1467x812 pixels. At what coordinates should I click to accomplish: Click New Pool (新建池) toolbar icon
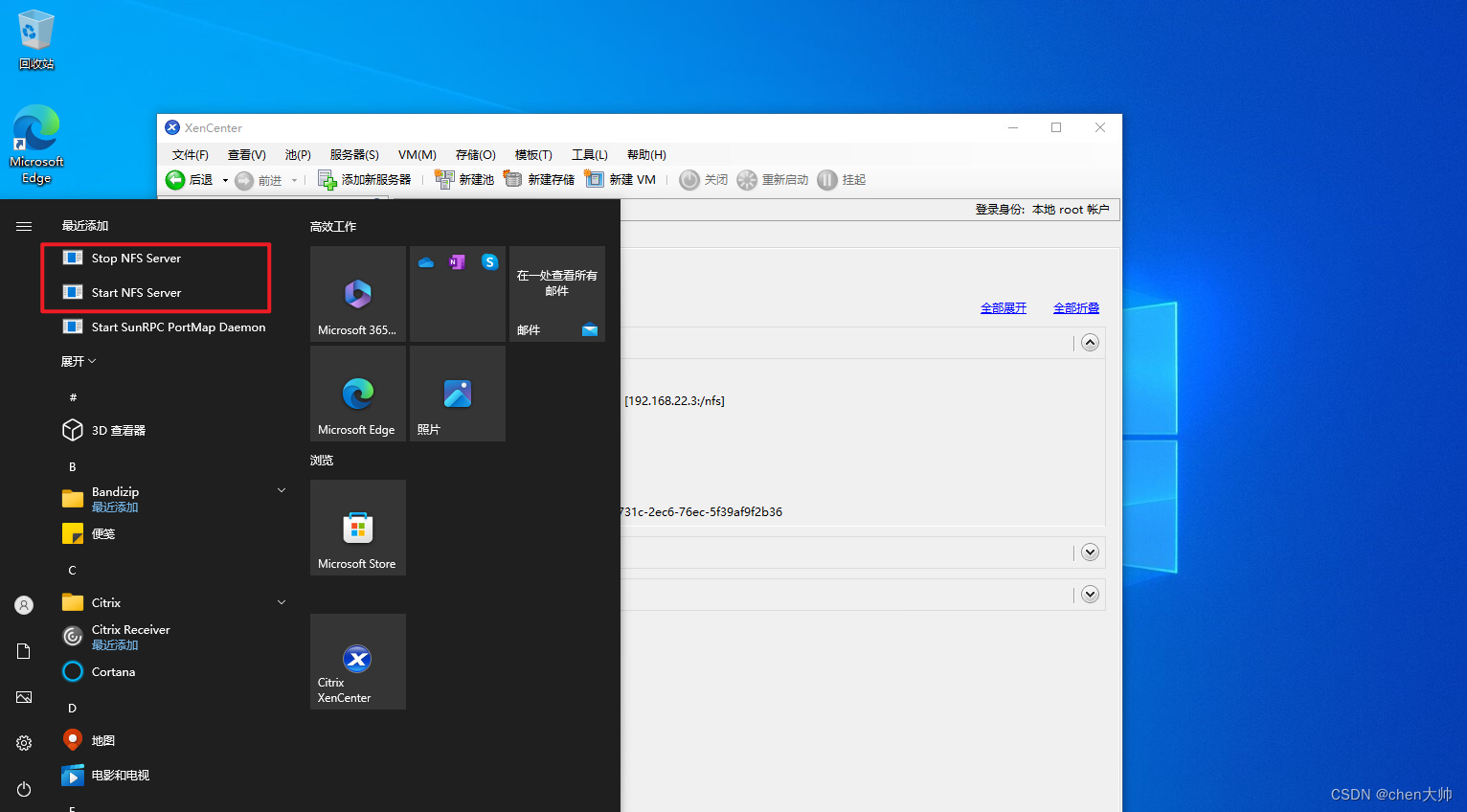click(444, 179)
